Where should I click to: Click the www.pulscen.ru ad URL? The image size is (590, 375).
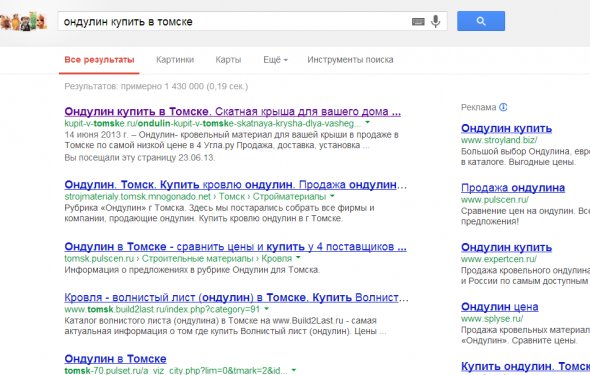(495, 199)
